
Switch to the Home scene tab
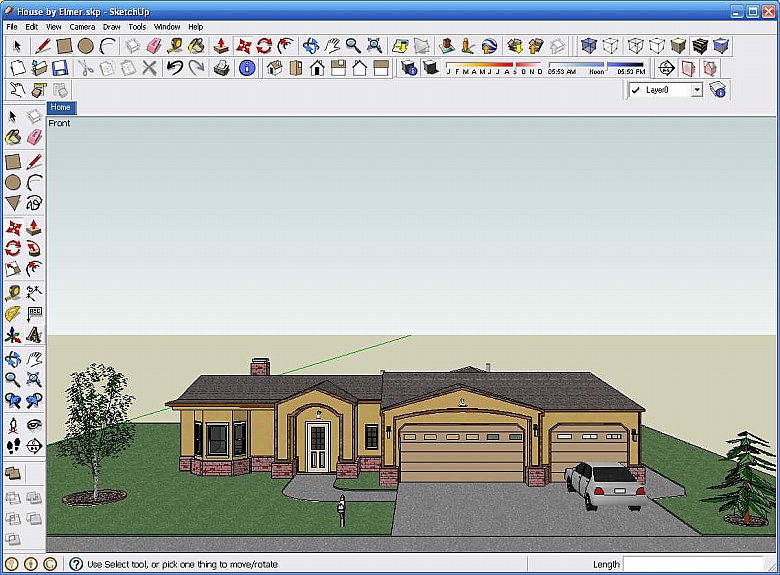(61, 107)
